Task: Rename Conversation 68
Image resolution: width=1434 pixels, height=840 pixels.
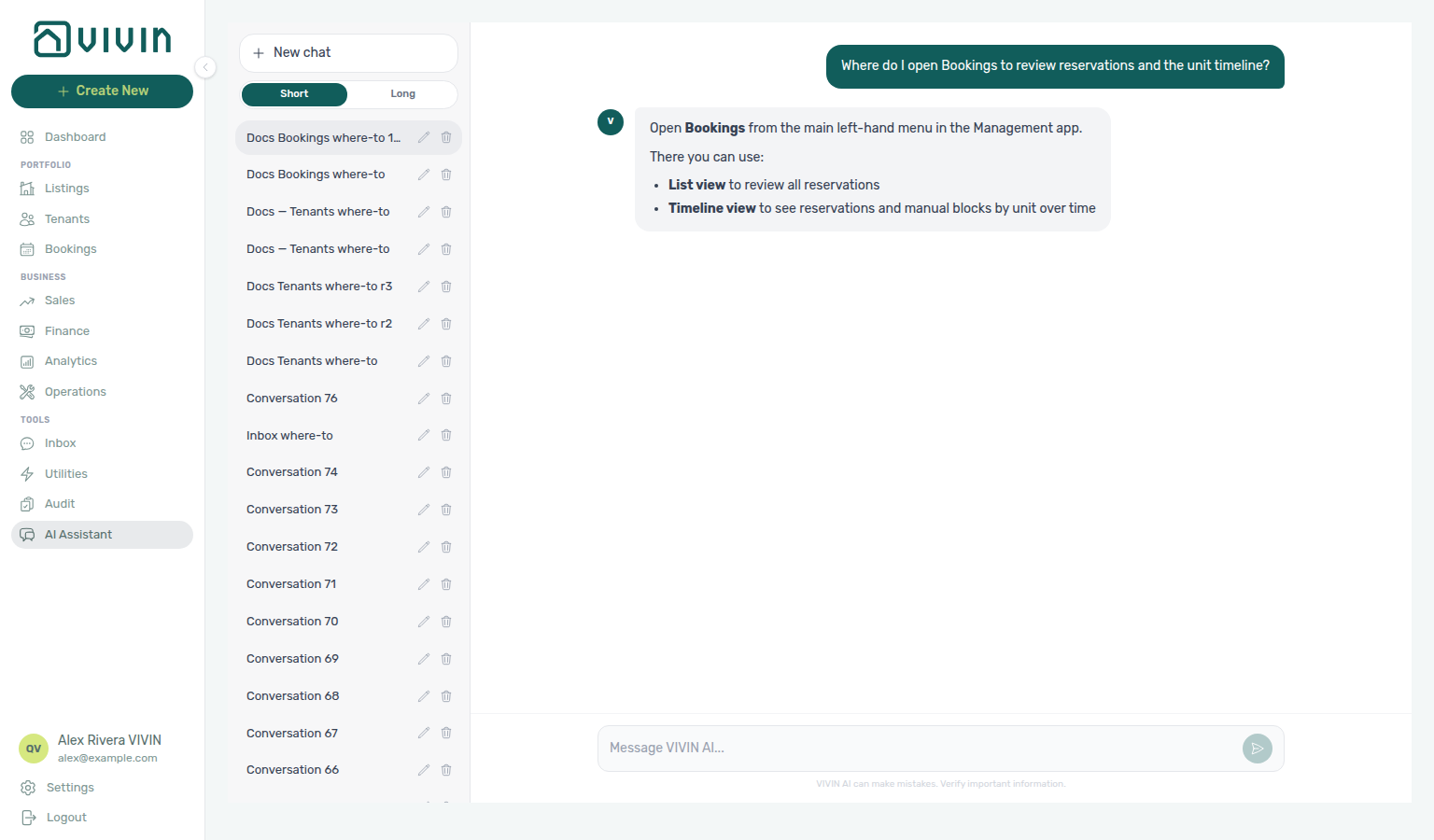Action: pos(424,696)
